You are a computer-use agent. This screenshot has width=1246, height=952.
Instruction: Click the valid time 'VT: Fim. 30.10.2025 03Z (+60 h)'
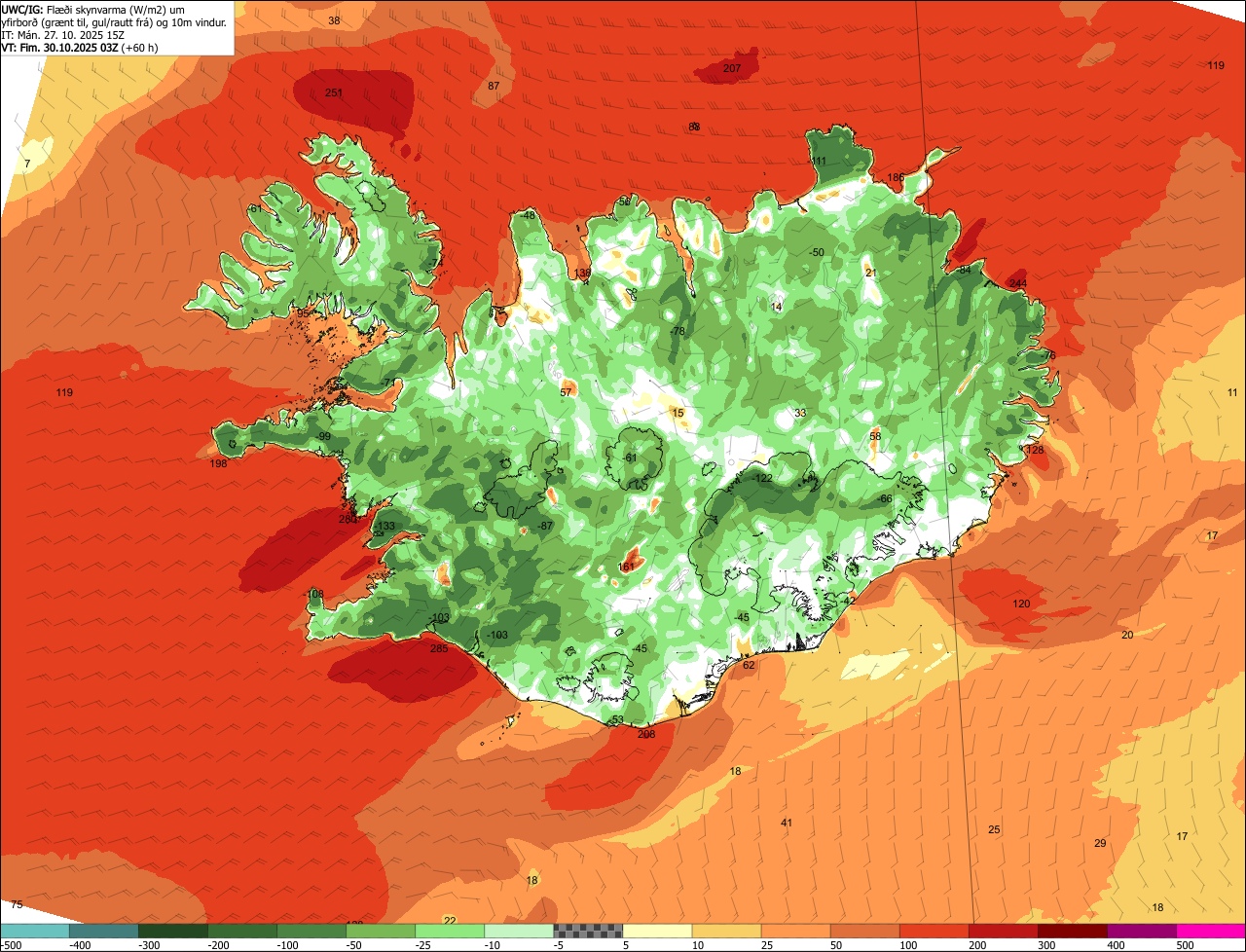[80, 47]
